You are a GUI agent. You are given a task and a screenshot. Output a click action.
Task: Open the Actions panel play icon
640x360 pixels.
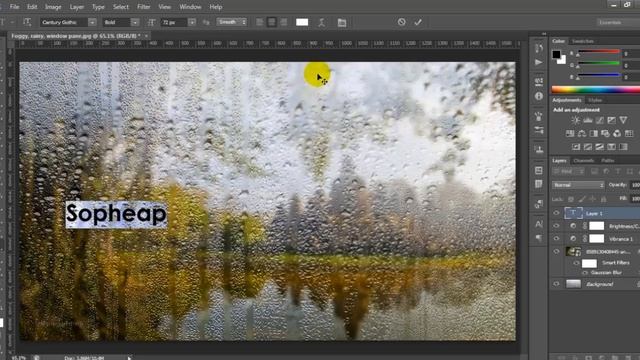click(x=539, y=62)
